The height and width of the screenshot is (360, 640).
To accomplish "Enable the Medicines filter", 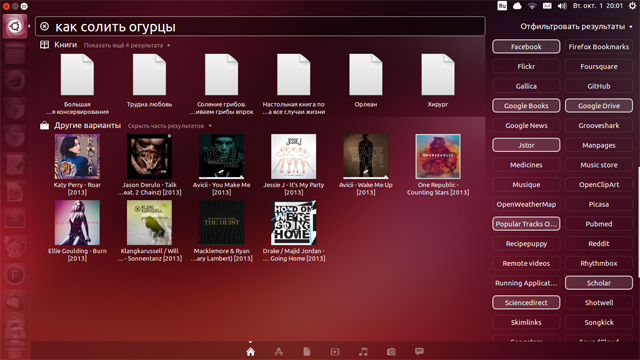I will click(x=526, y=165).
